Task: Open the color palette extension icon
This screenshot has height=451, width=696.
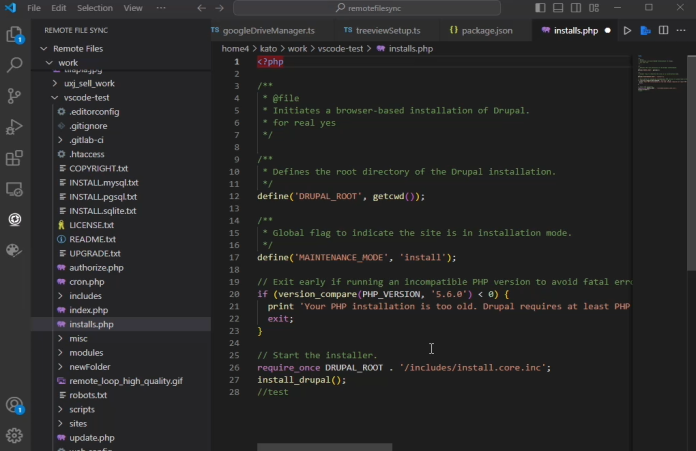Action: coord(14,250)
